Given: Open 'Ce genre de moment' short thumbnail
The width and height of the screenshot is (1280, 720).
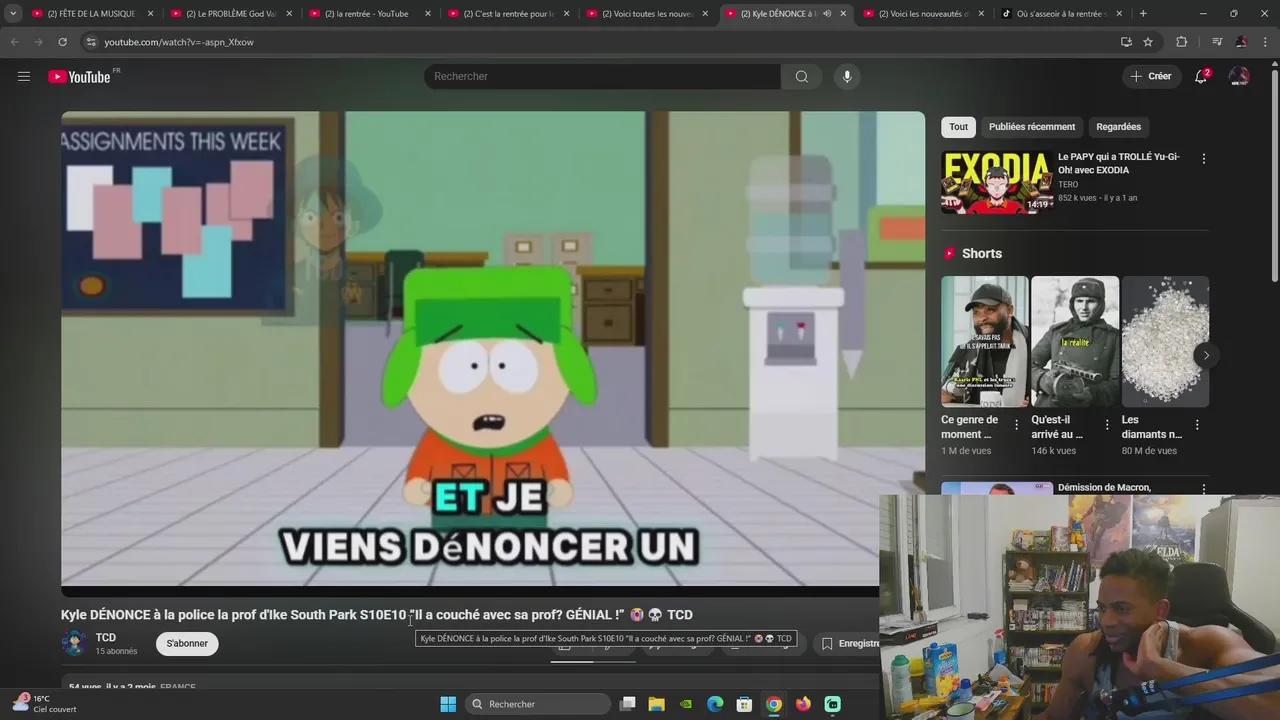Looking at the screenshot, I should pos(984,341).
